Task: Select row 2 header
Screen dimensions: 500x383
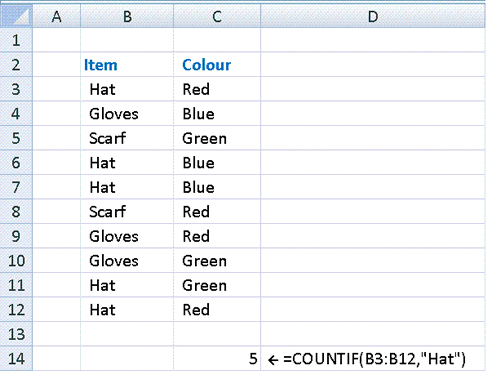Action: coord(16,64)
